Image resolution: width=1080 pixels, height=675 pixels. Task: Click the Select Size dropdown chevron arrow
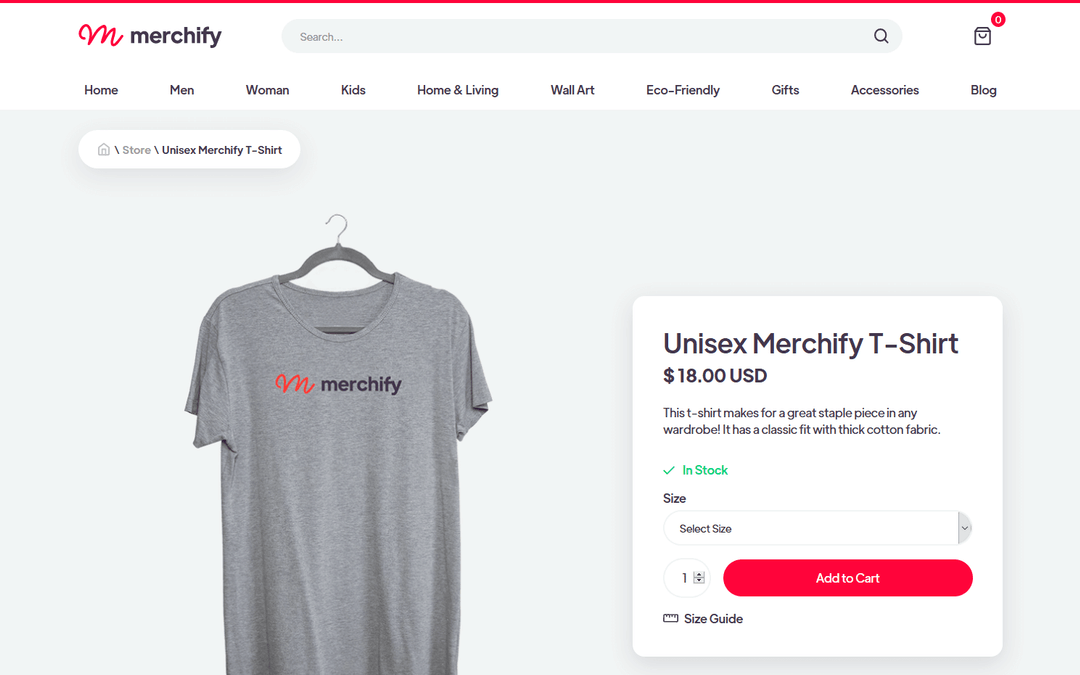(964, 528)
